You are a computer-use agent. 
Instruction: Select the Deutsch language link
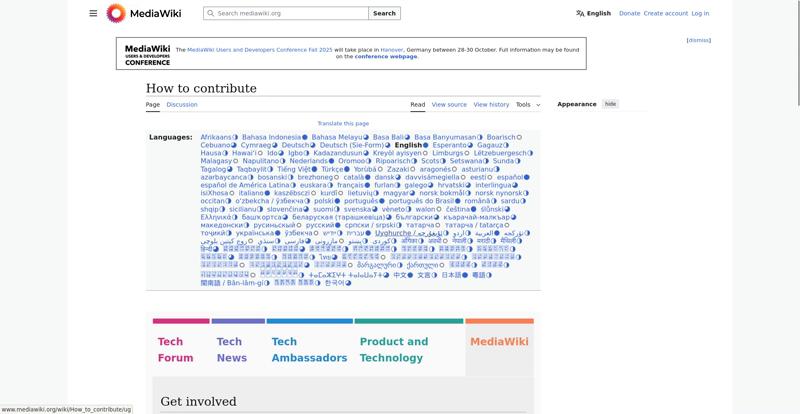295,145
